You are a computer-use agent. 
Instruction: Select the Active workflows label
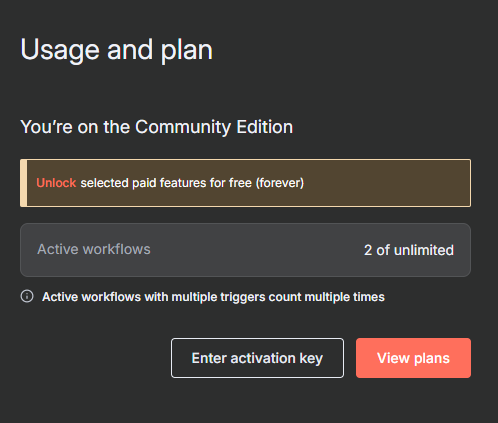tap(94, 249)
